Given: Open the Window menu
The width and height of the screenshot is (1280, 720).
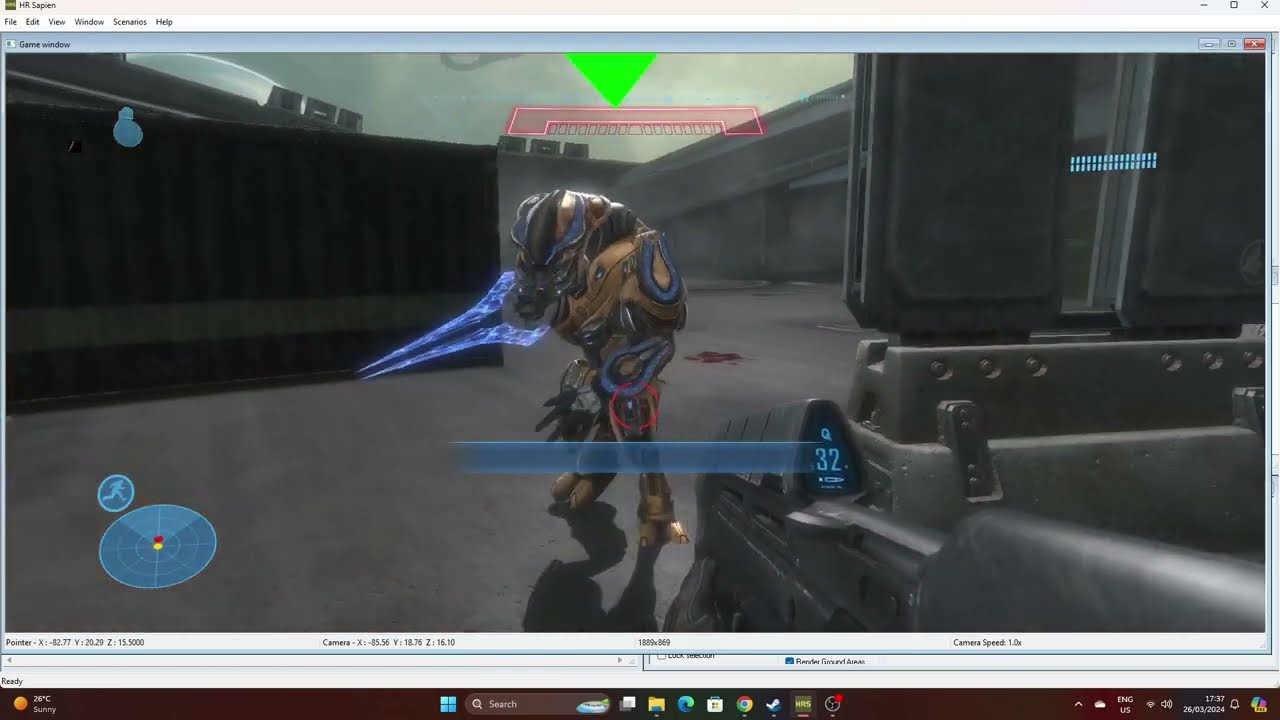Looking at the screenshot, I should [89, 22].
